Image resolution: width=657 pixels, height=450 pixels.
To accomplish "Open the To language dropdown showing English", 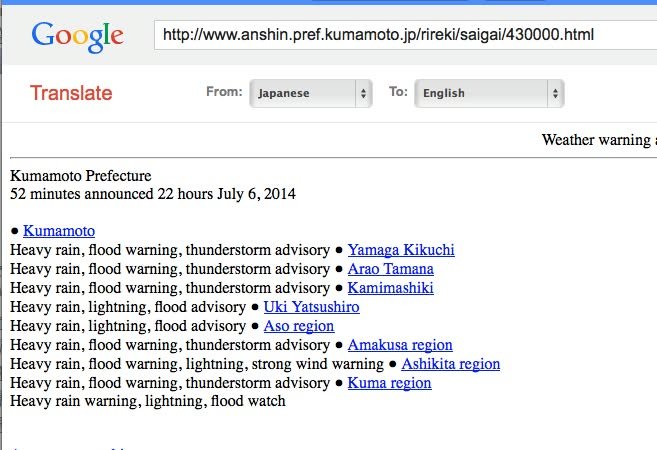I will (x=489, y=94).
